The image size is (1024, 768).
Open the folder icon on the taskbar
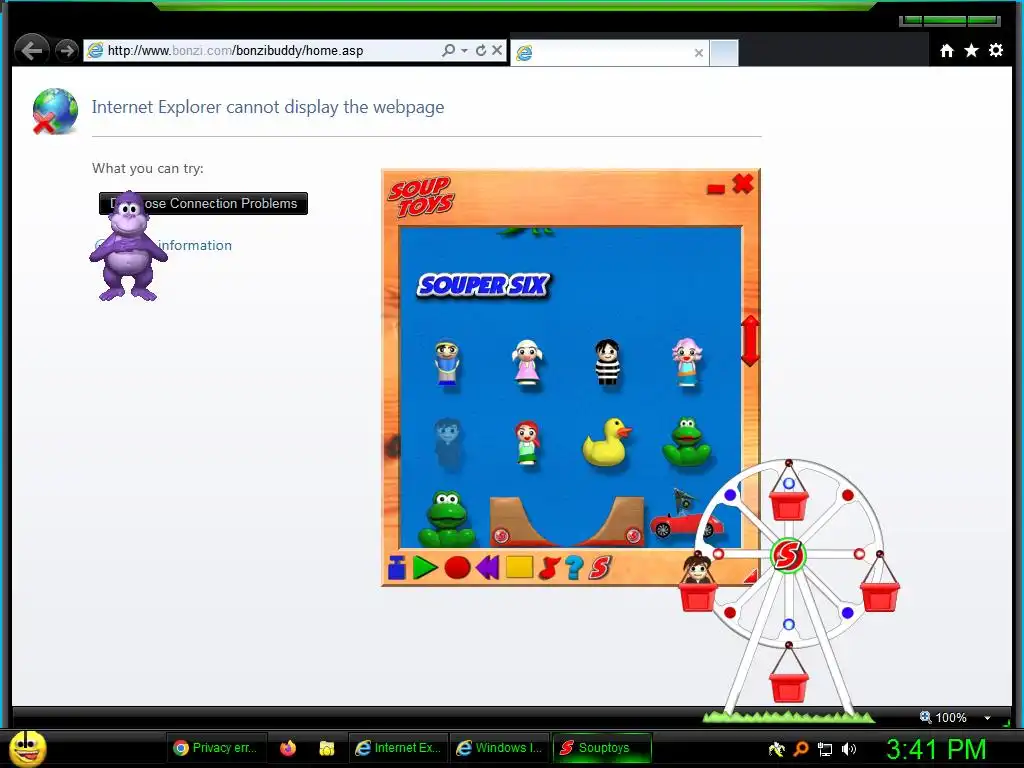tap(327, 748)
